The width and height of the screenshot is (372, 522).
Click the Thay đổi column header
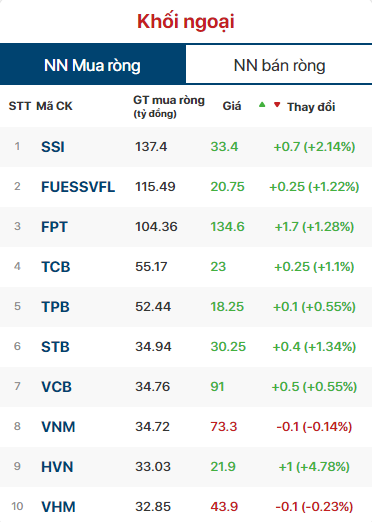pyautogui.click(x=311, y=107)
